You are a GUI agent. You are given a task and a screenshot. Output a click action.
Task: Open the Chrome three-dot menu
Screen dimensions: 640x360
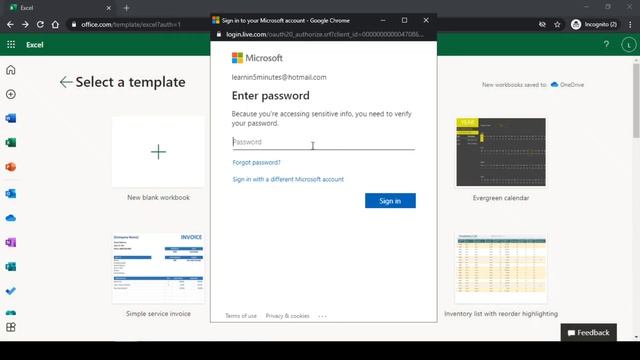pyautogui.click(x=631, y=24)
